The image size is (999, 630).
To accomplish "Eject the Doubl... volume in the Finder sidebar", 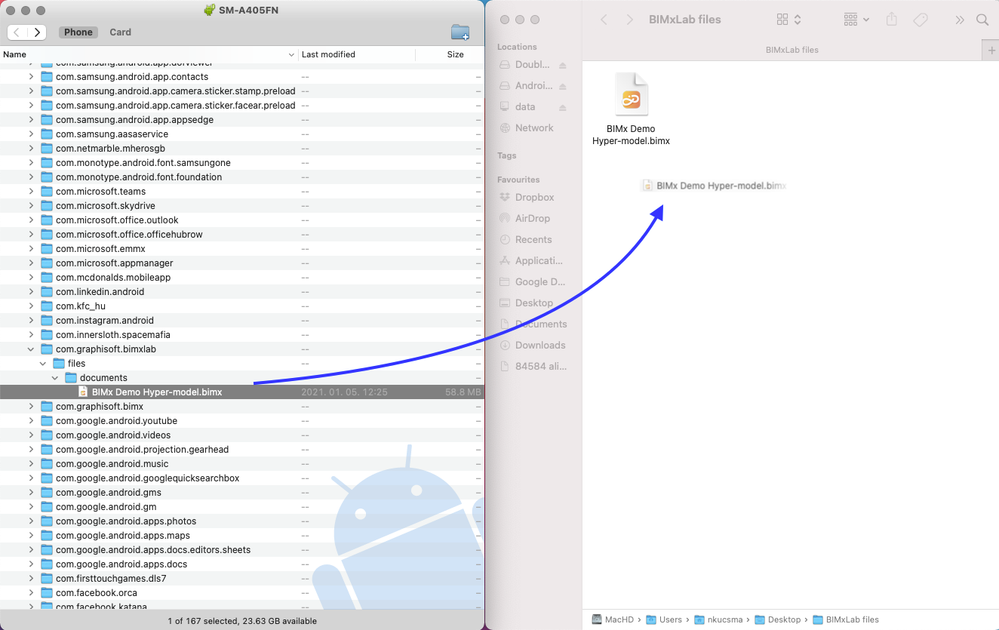I will click(x=563, y=65).
